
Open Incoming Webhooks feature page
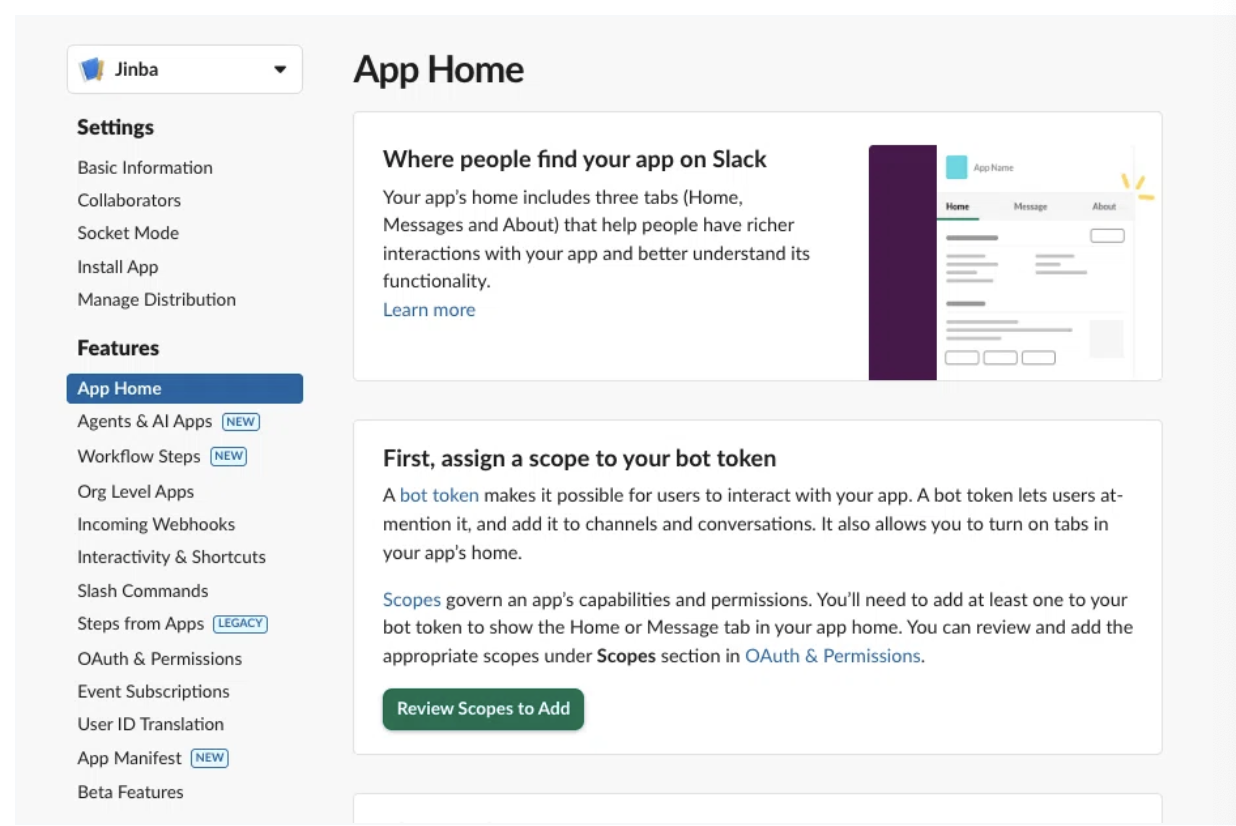coord(156,524)
